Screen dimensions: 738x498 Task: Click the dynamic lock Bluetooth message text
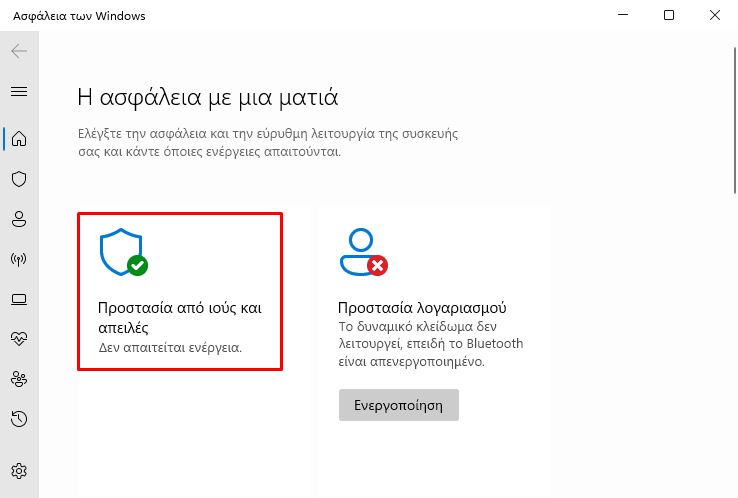pos(431,344)
